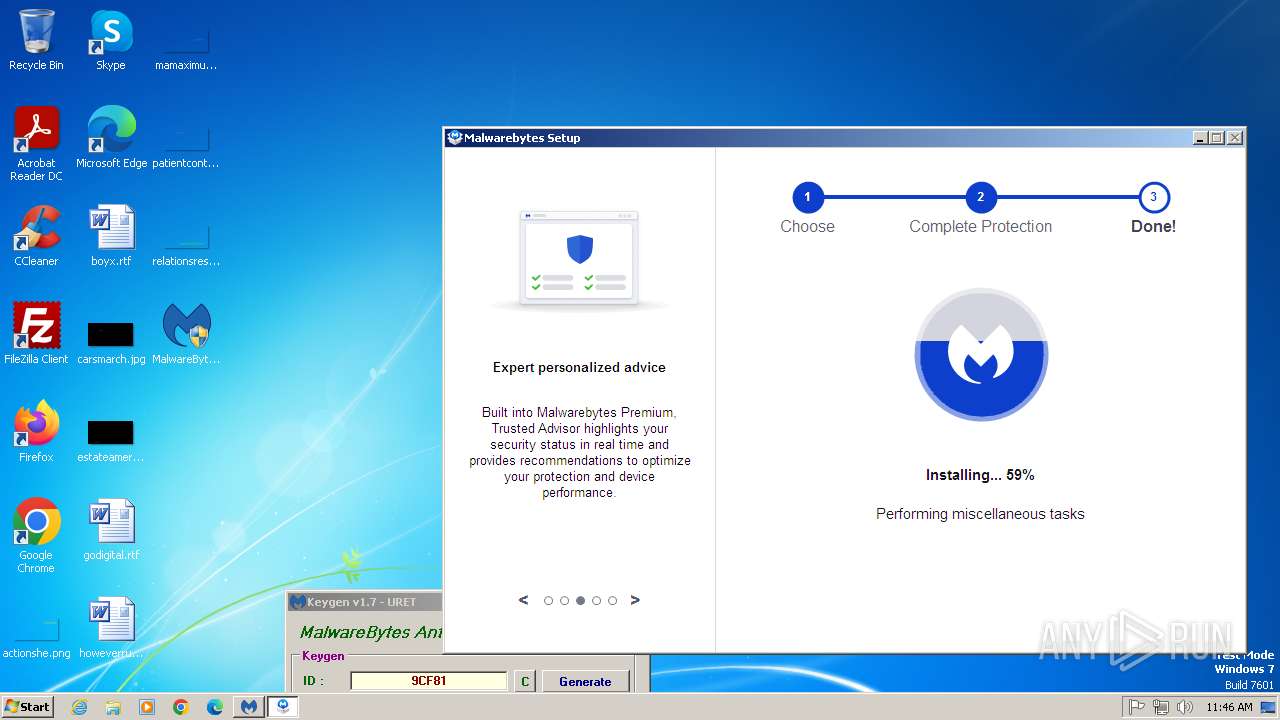The image size is (1280, 720).
Task: Switch to Malwarebytes Setup taskbar button
Action: pyautogui.click(x=283, y=707)
